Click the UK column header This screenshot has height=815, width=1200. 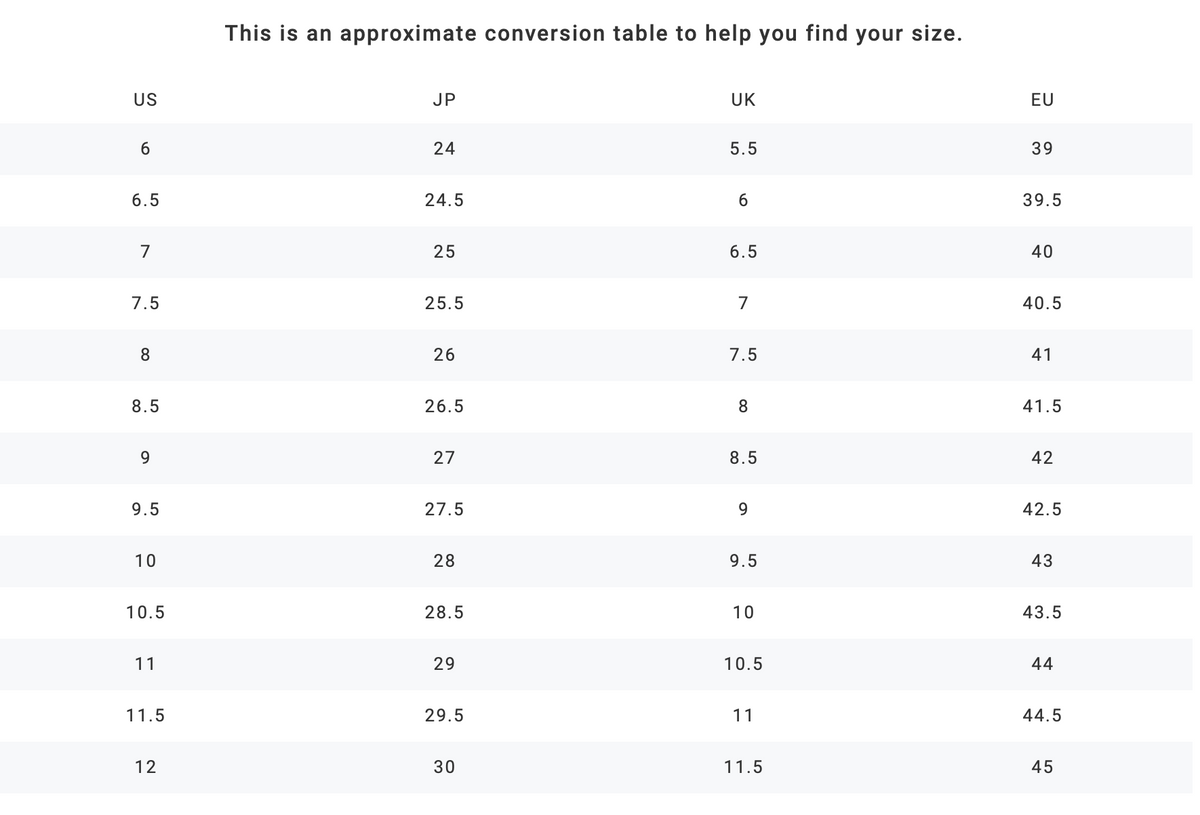[743, 99]
